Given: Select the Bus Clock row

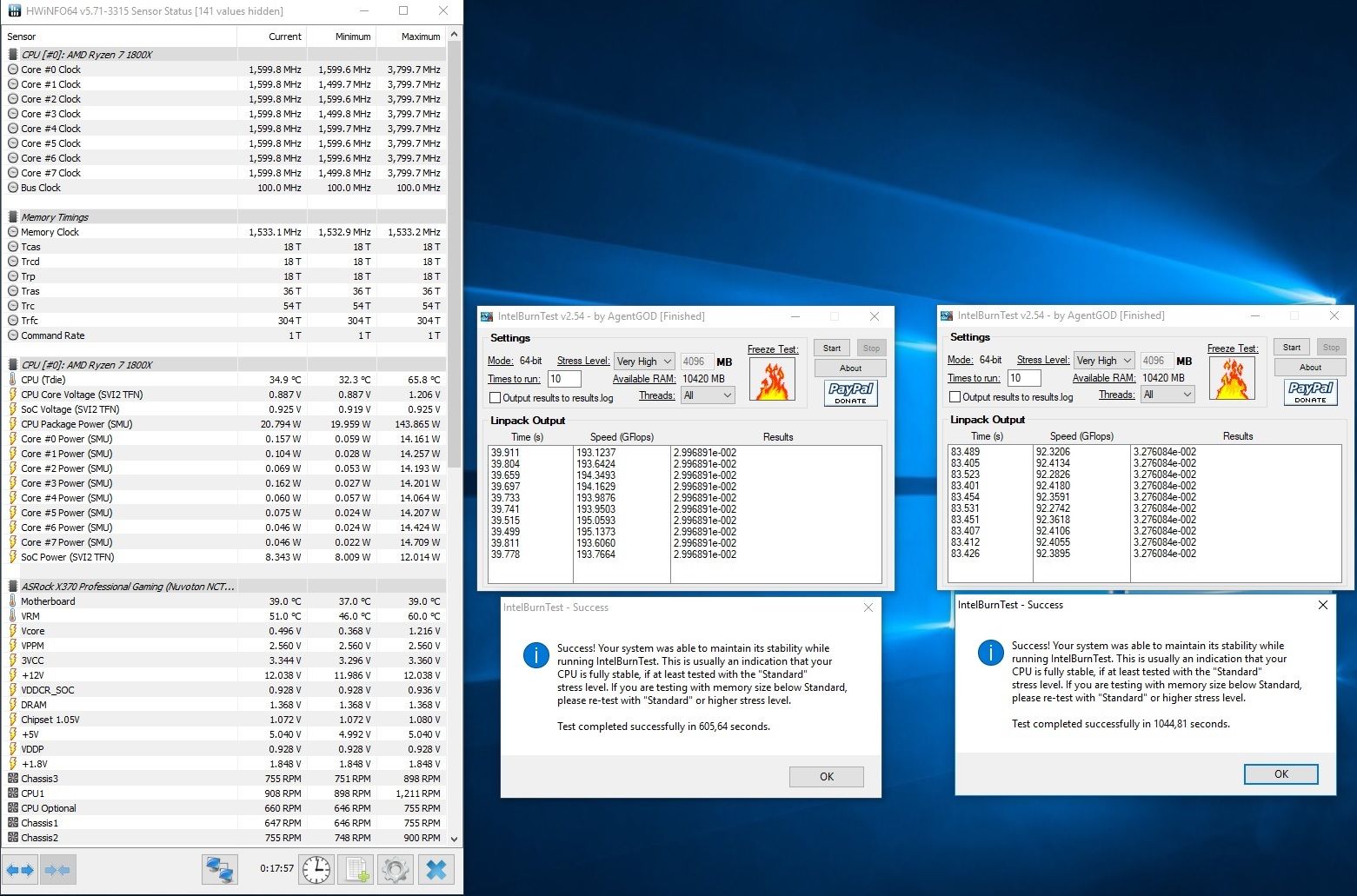Looking at the screenshot, I should coord(224,188).
